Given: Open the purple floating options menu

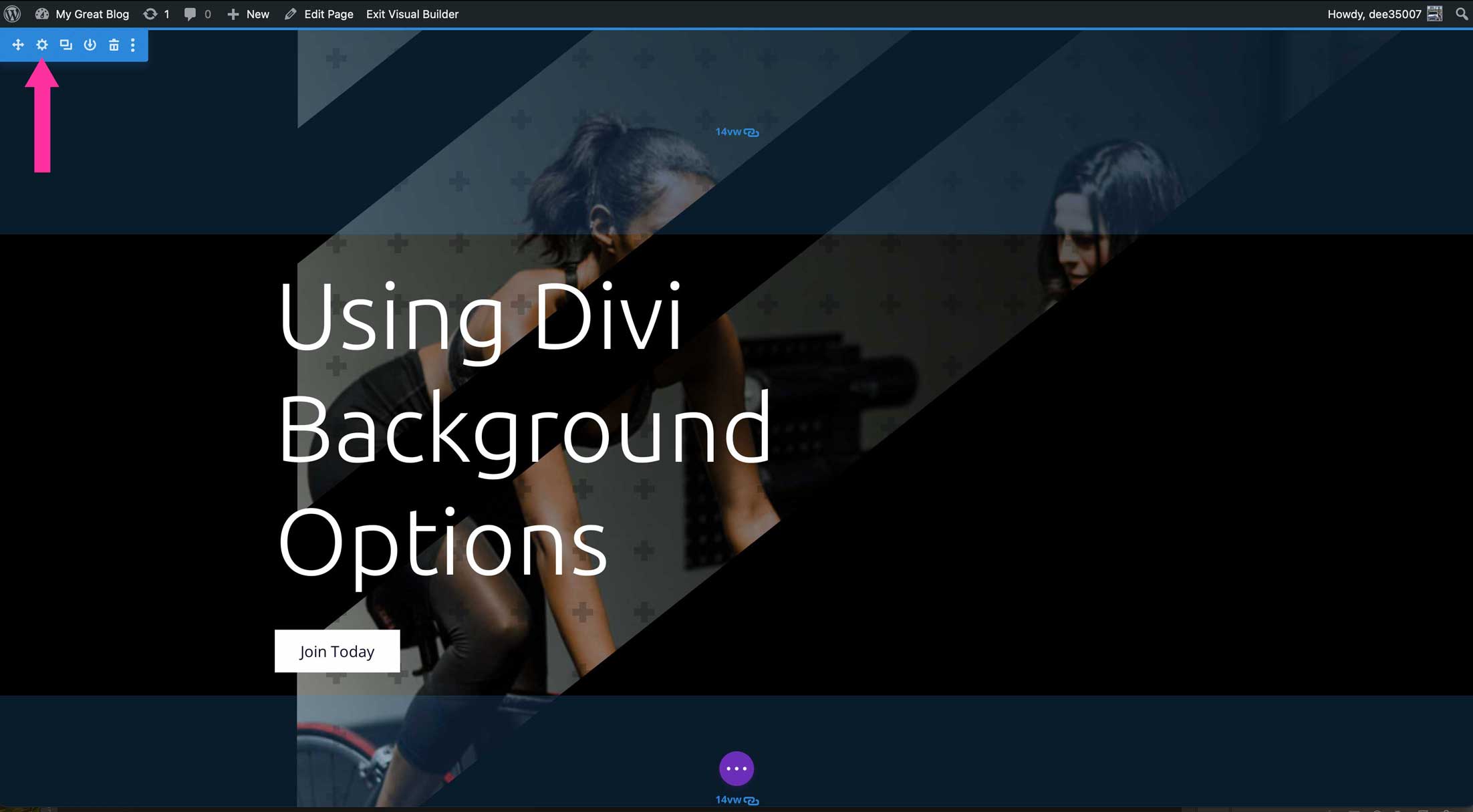Looking at the screenshot, I should pos(737,768).
